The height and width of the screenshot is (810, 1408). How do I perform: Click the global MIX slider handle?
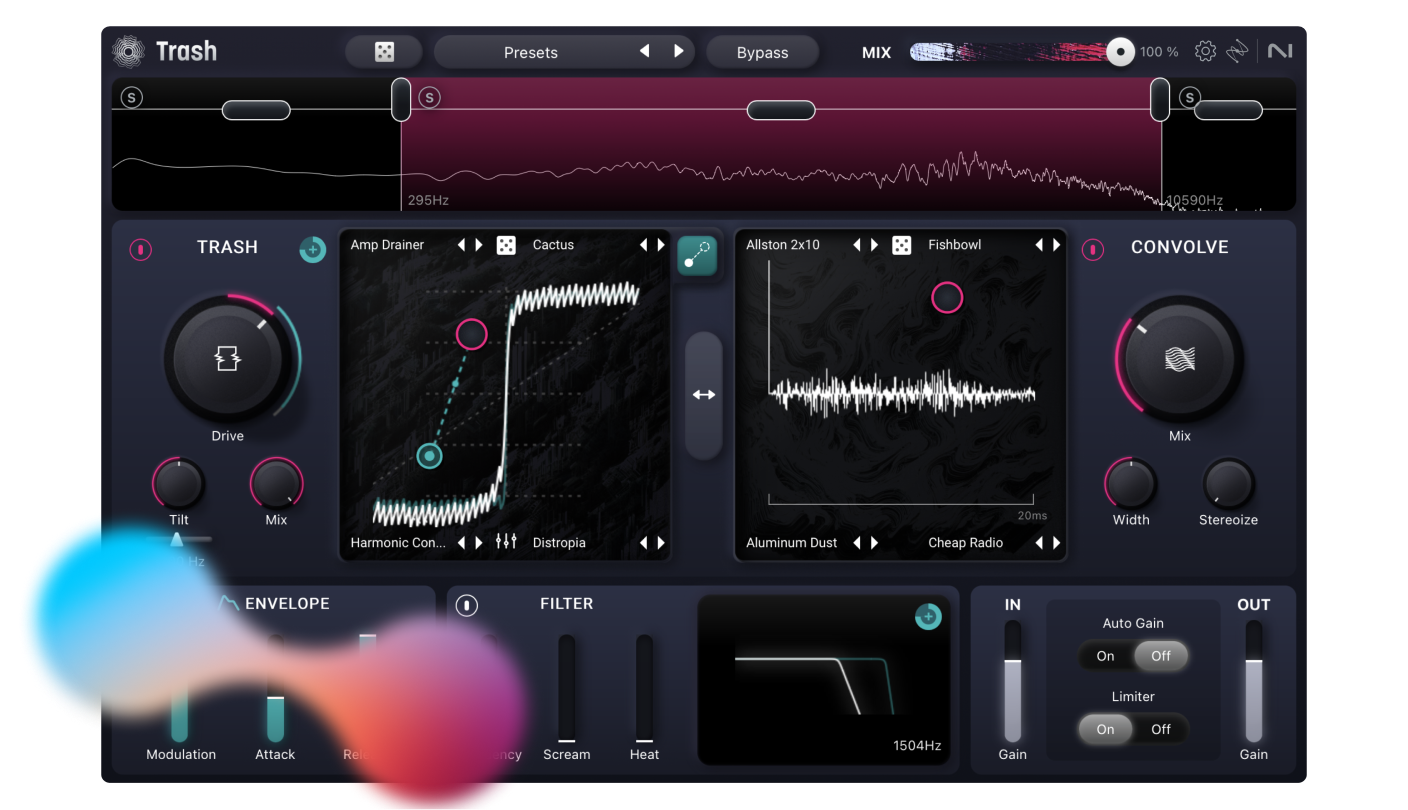point(1120,52)
